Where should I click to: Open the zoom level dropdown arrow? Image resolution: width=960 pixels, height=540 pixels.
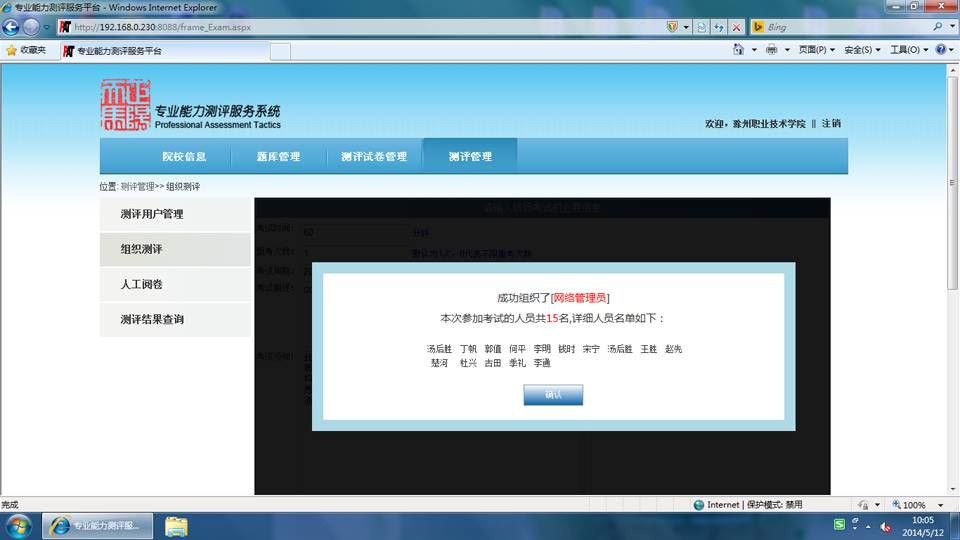coord(941,505)
